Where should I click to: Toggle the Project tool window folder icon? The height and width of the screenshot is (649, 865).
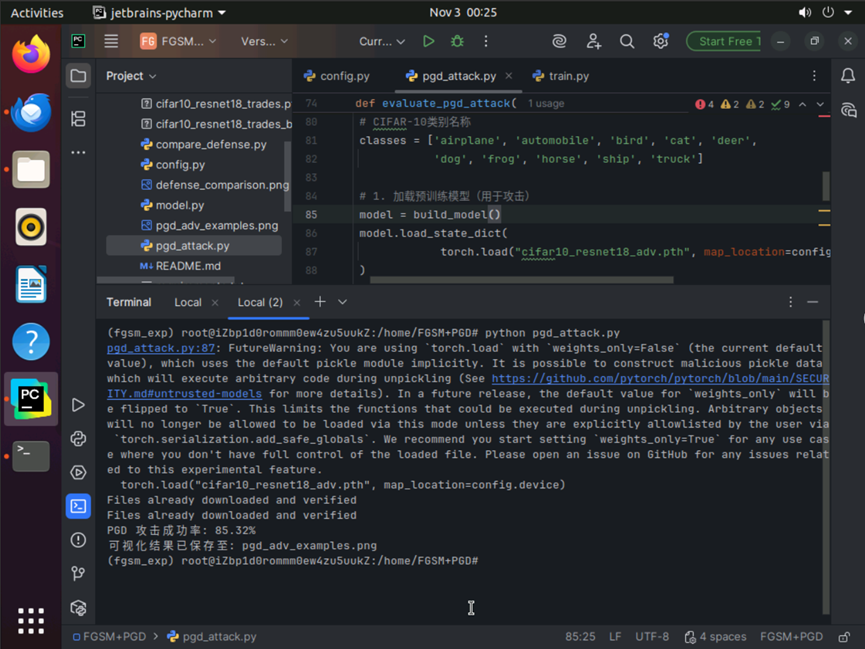pos(78,76)
